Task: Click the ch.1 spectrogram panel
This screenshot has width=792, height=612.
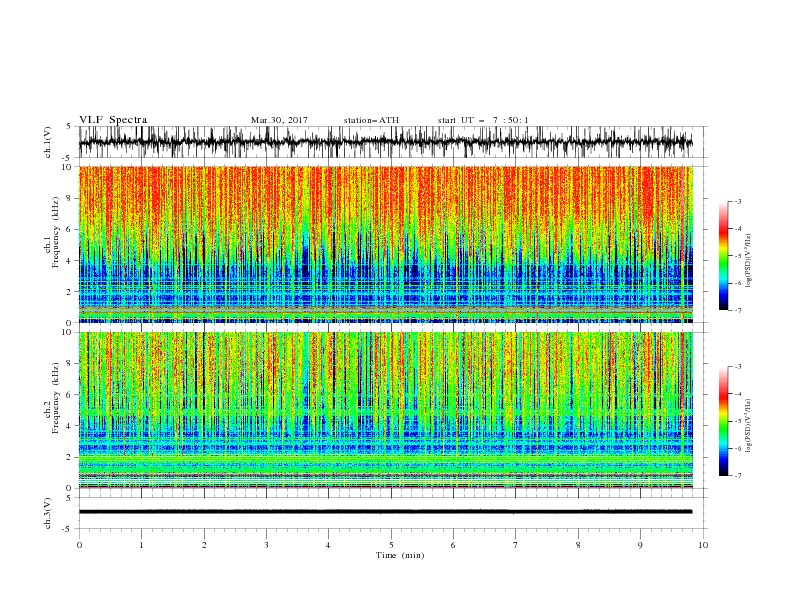Action: (386, 244)
